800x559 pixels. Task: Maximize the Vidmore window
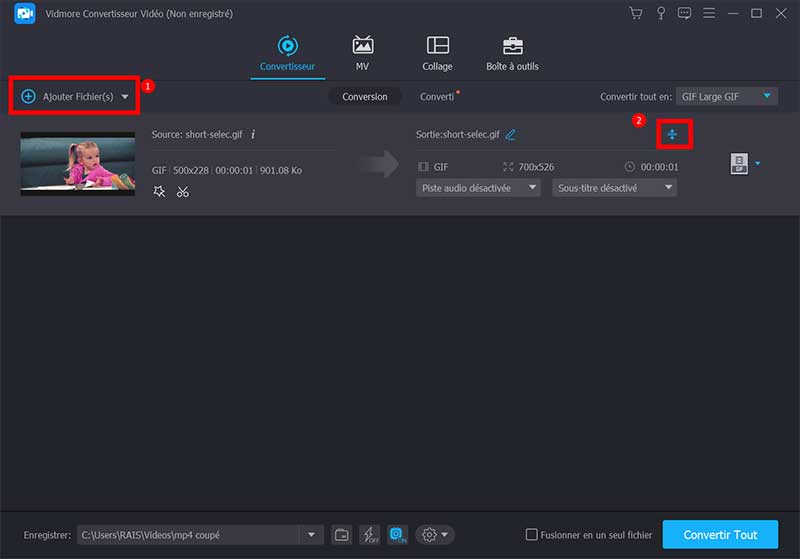click(x=757, y=13)
